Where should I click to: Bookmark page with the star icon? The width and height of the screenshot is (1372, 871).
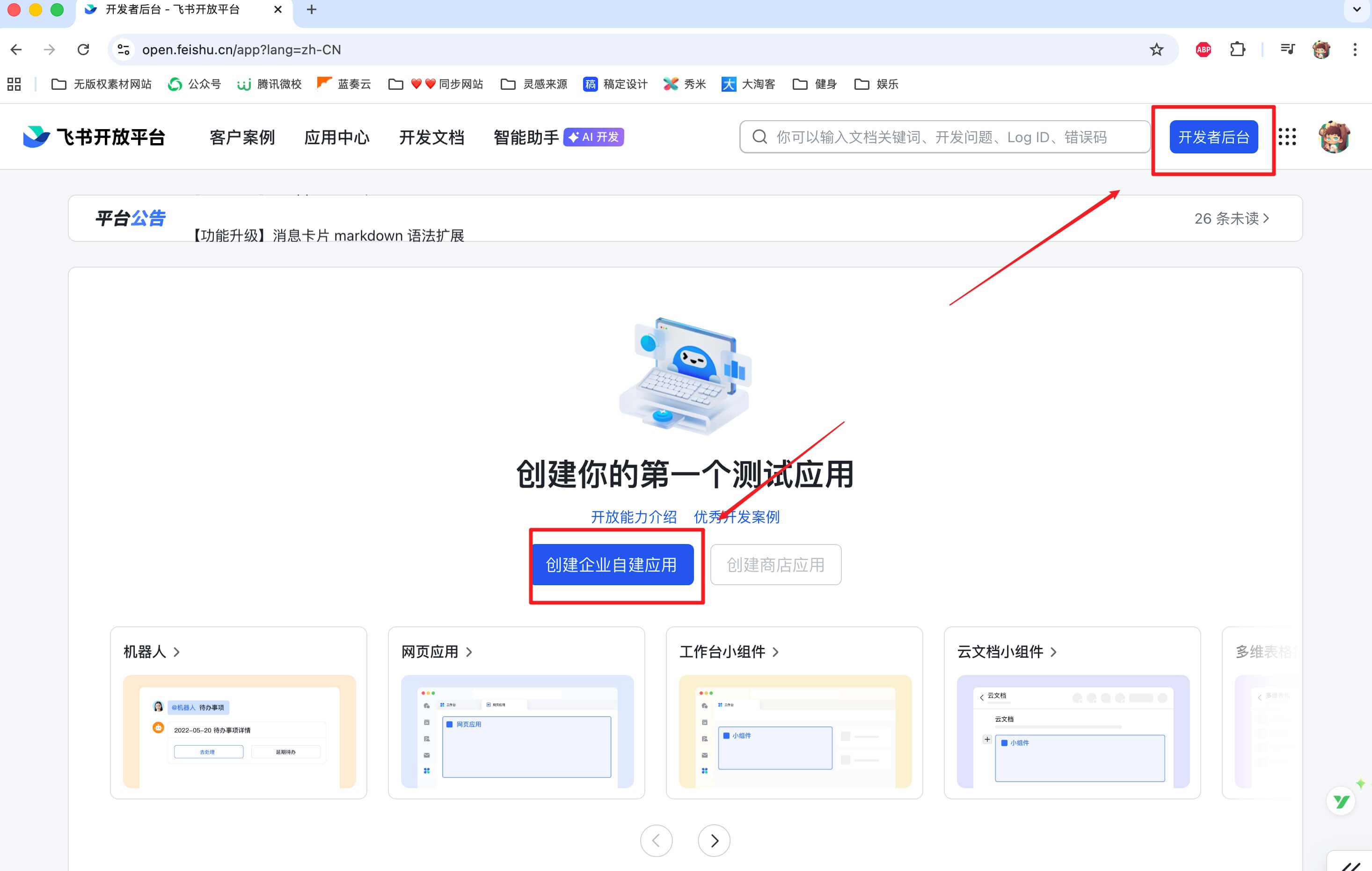pos(1156,50)
